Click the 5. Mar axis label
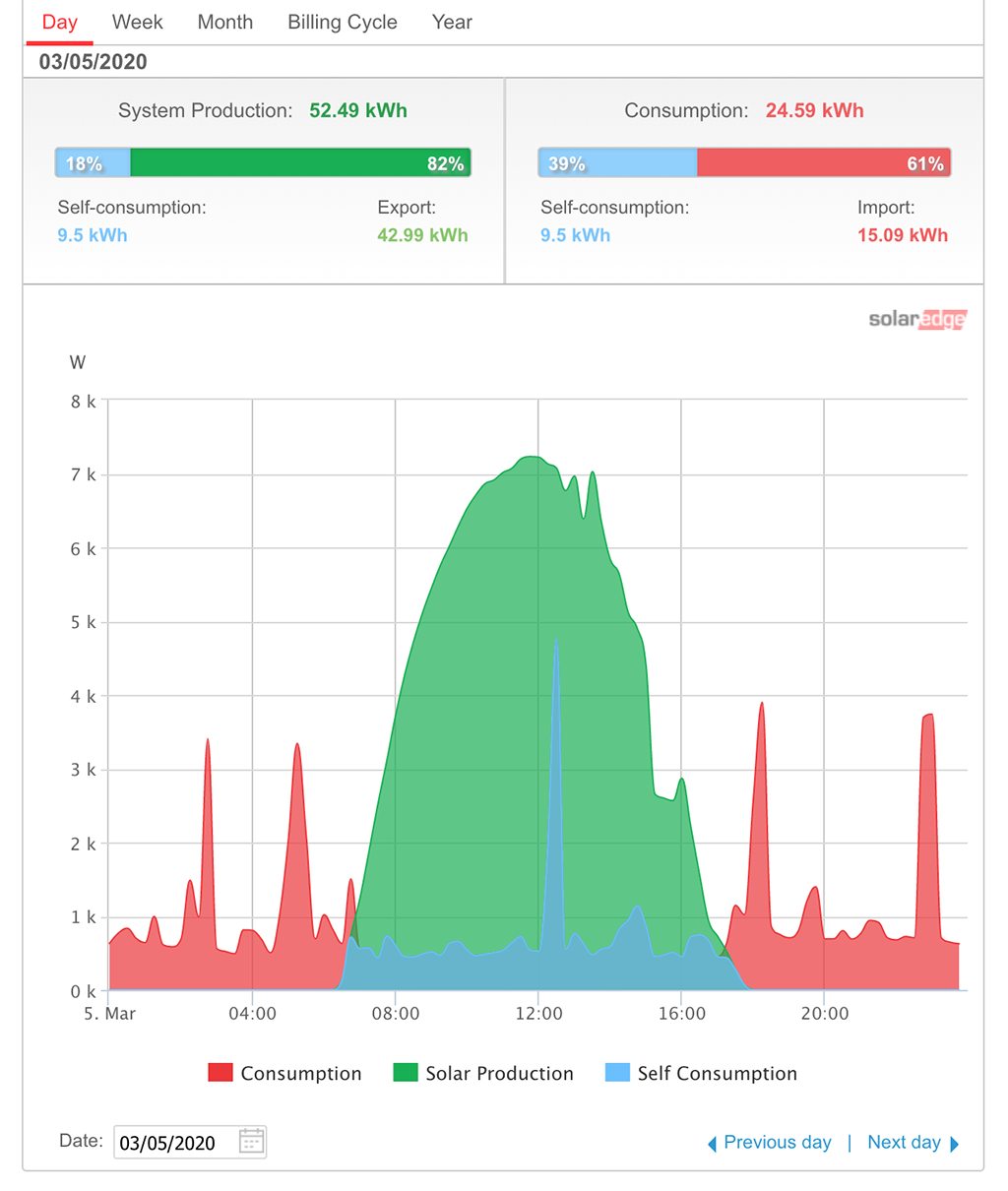The width and height of the screenshot is (1008, 1191). [x=109, y=1014]
